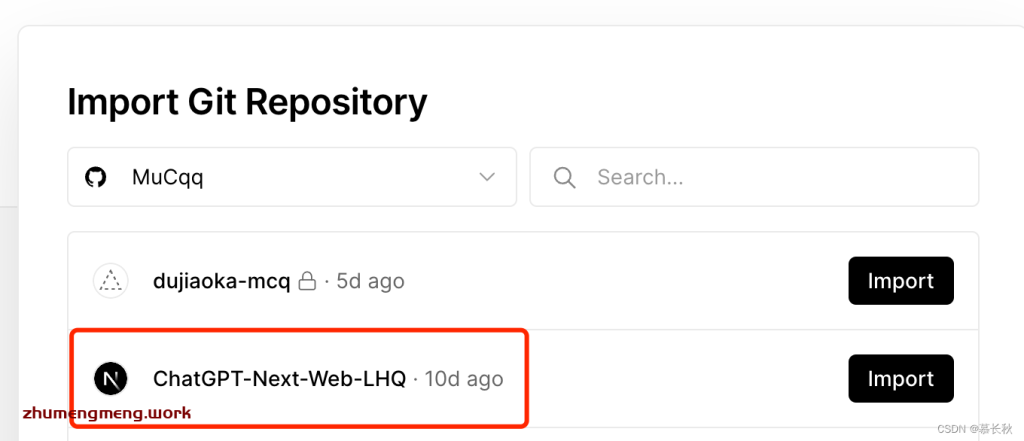This screenshot has height=441, width=1024.
Task: Click the Import Git Repository heading
Action: 248,103
